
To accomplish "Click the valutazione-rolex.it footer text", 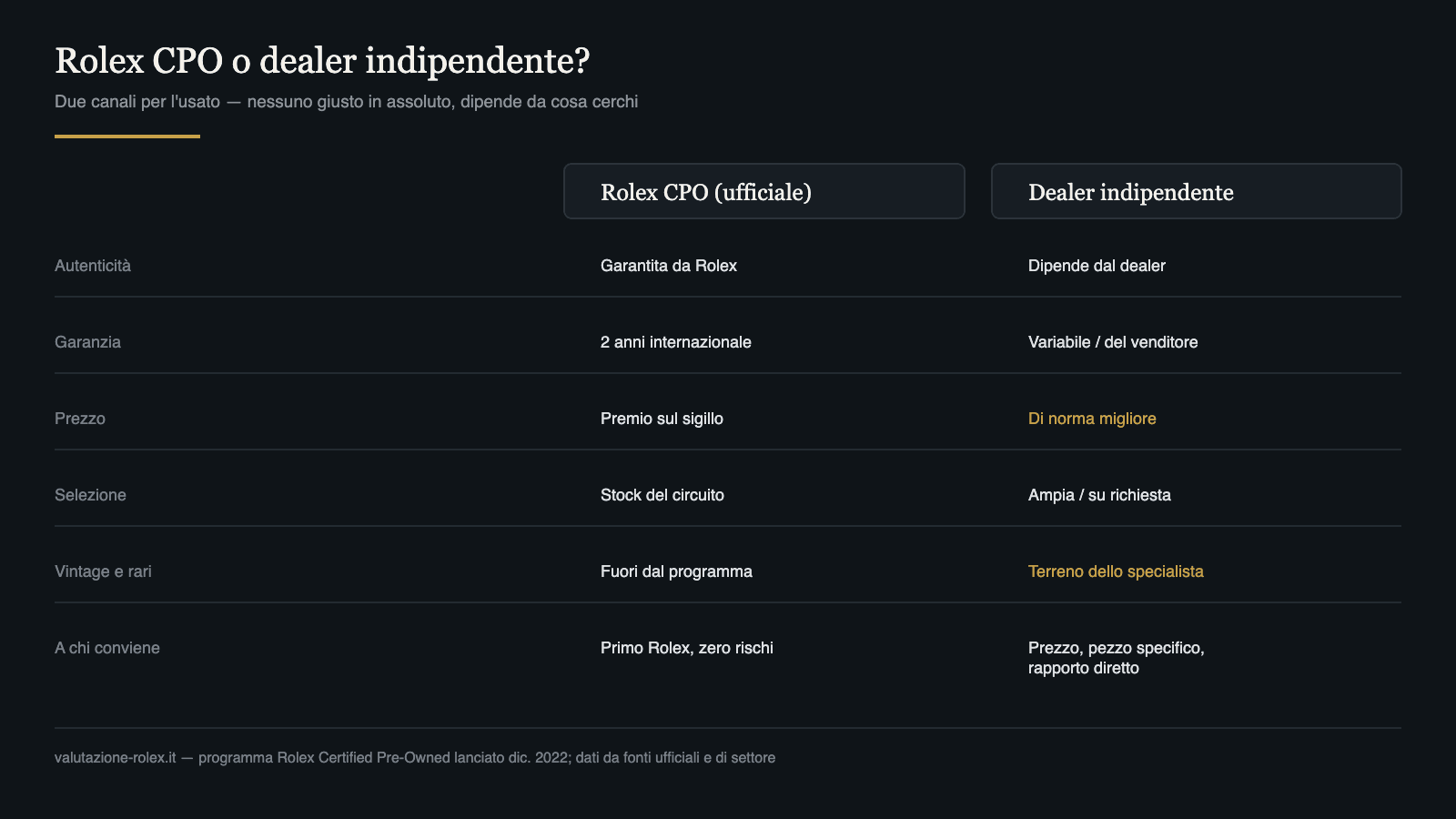I will [x=116, y=757].
